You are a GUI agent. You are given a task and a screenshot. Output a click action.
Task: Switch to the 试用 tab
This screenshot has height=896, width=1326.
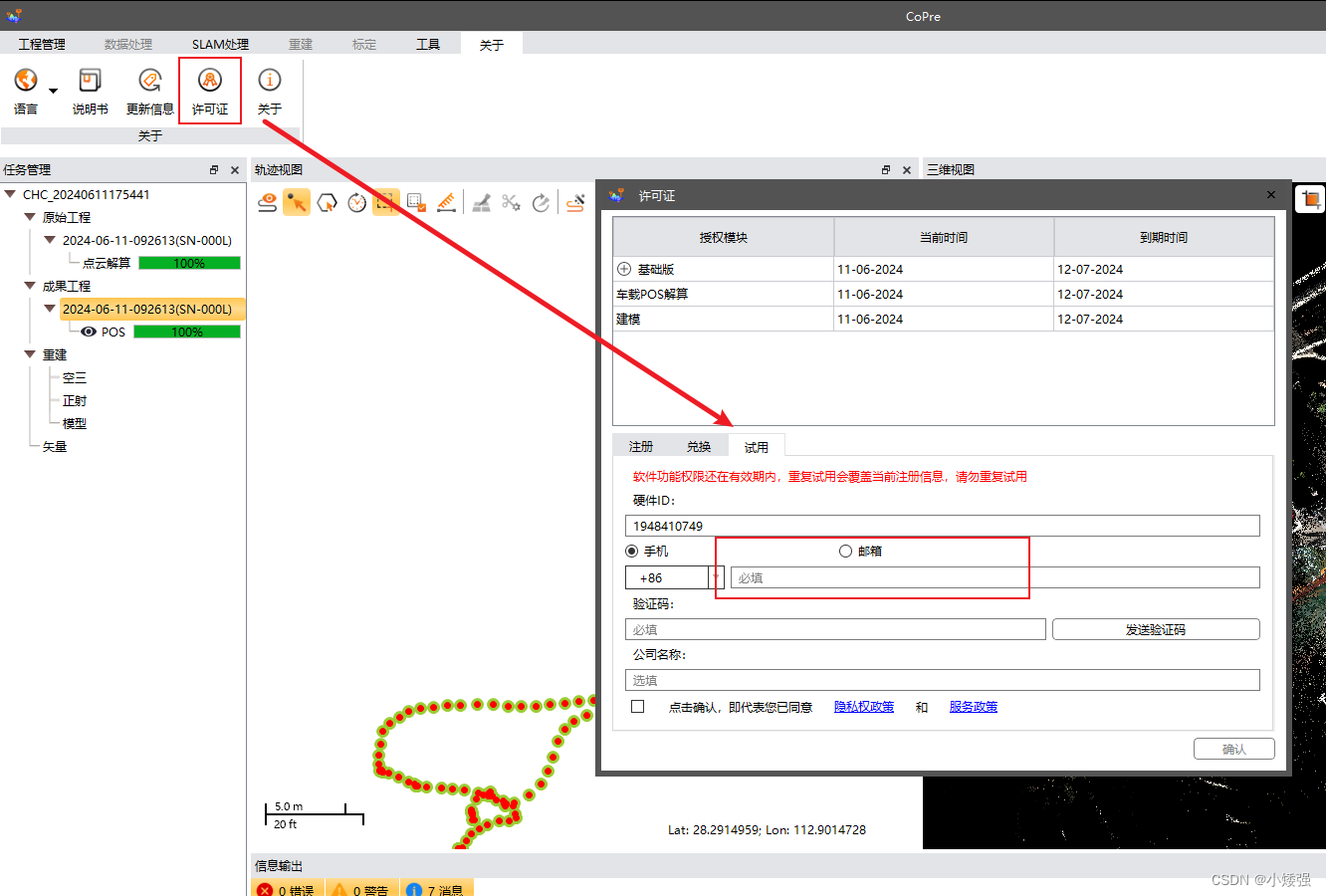click(757, 446)
